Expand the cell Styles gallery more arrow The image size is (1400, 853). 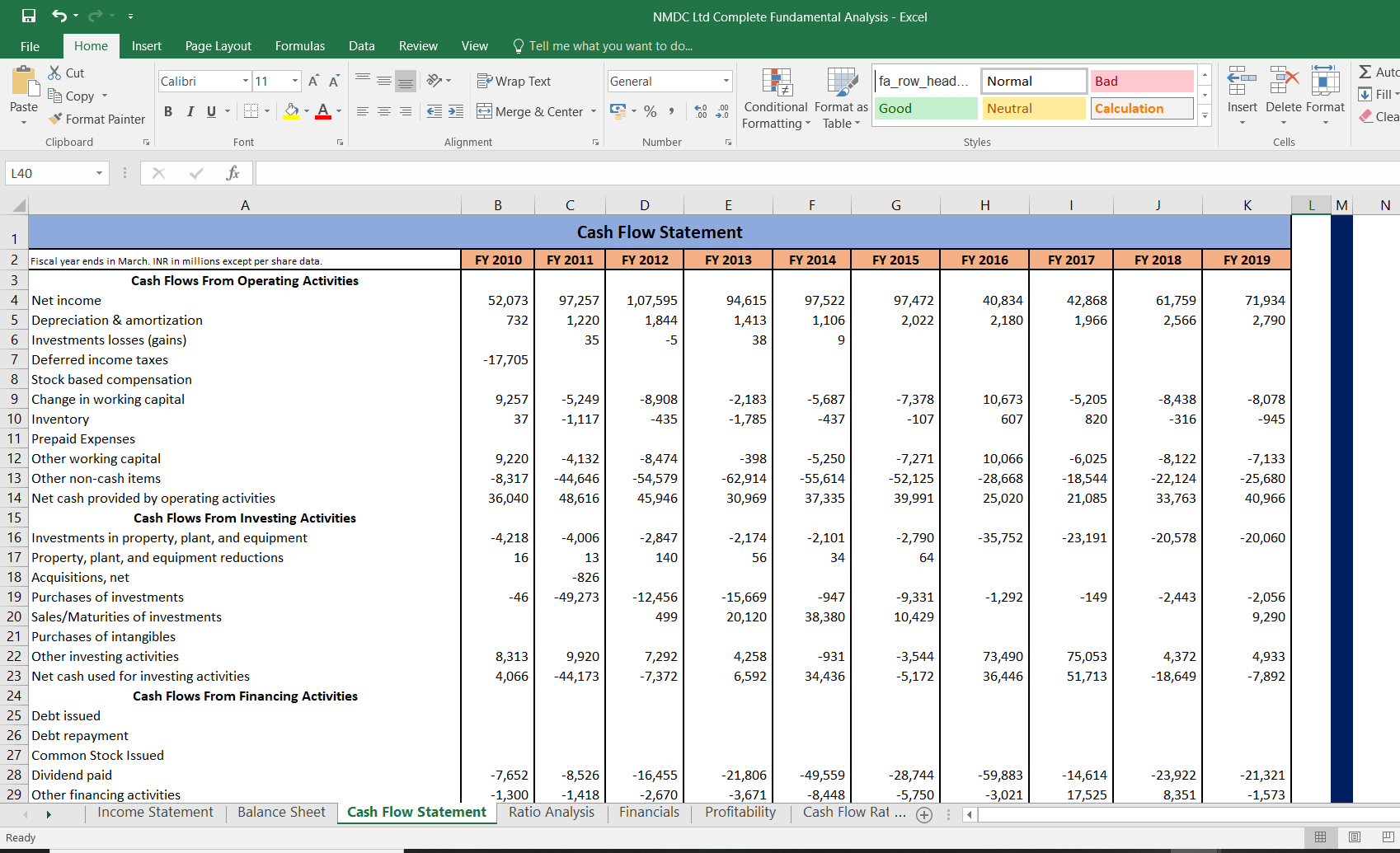(1205, 116)
